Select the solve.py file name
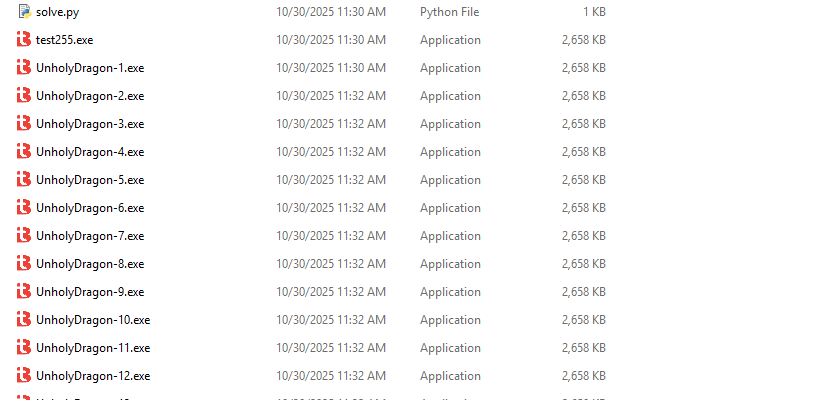The width and height of the screenshot is (818, 414). click(57, 12)
